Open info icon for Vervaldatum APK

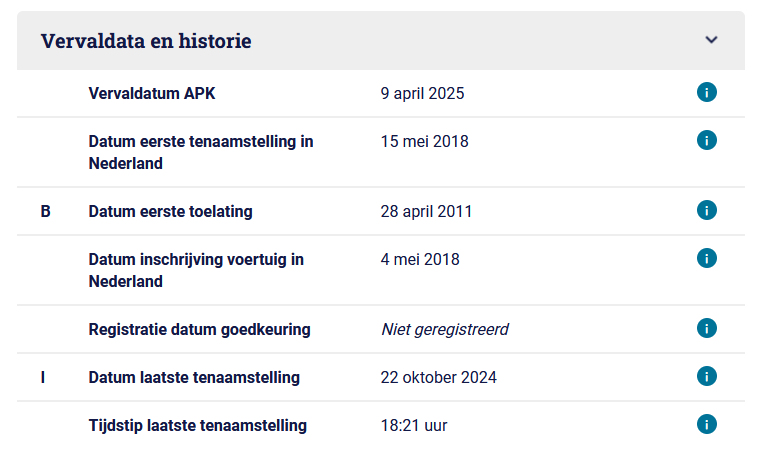pos(706,92)
